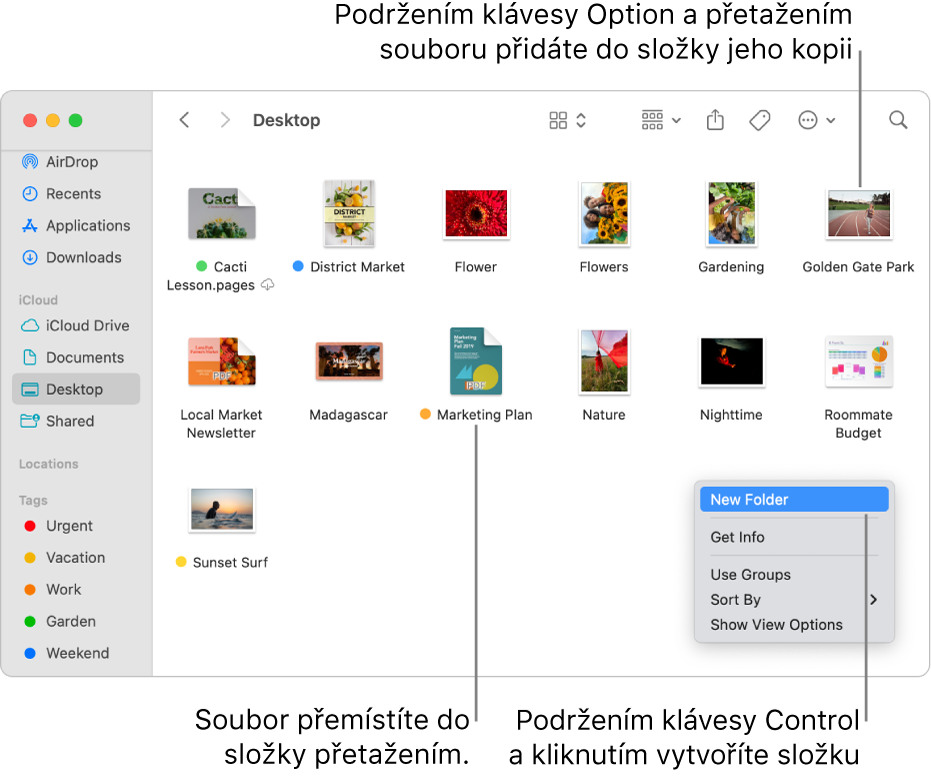Click the Madagascar file name
Screen dimensions: 931x777
(x=349, y=415)
